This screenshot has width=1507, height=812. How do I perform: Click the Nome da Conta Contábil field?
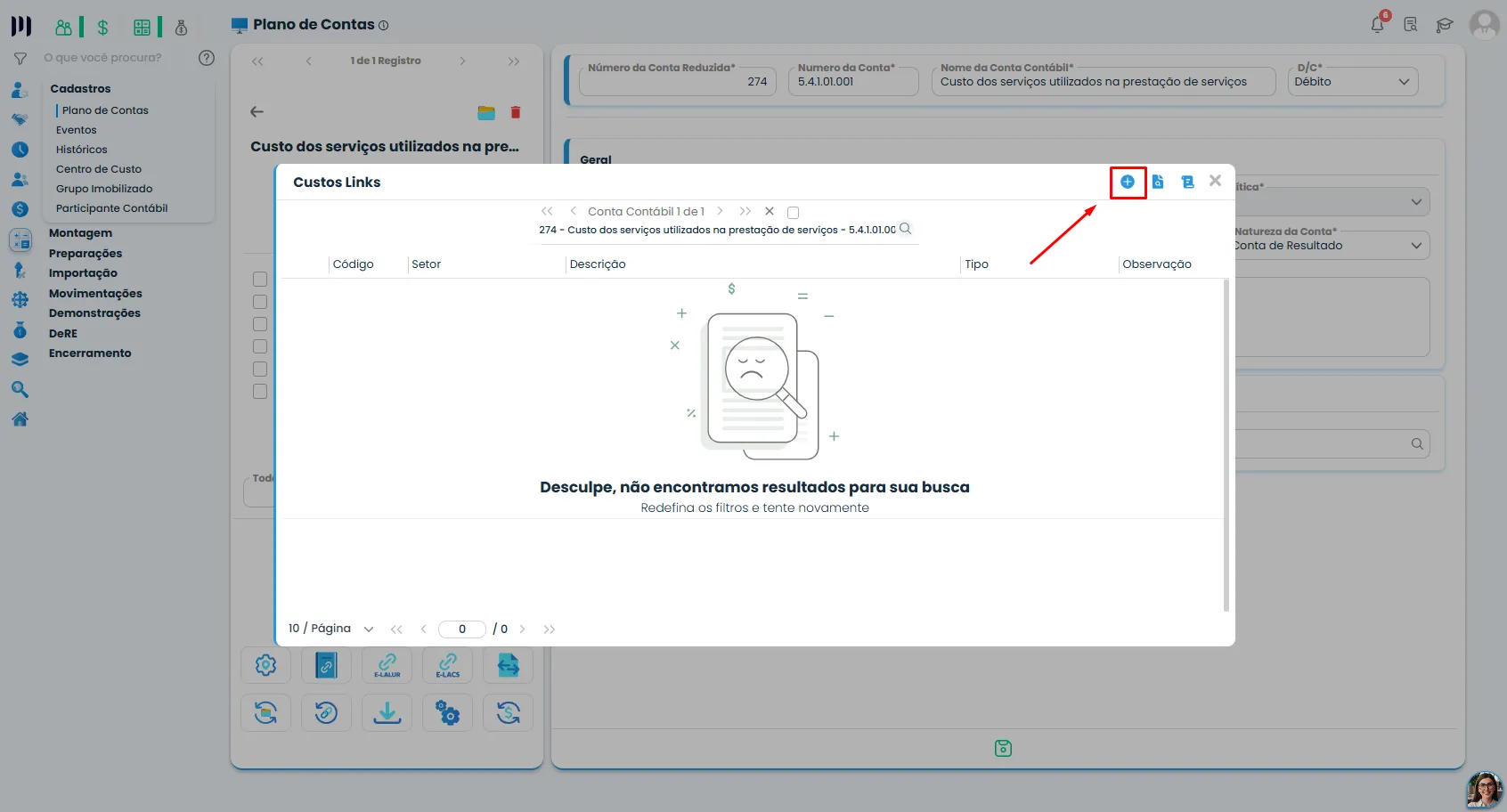click(x=1104, y=81)
